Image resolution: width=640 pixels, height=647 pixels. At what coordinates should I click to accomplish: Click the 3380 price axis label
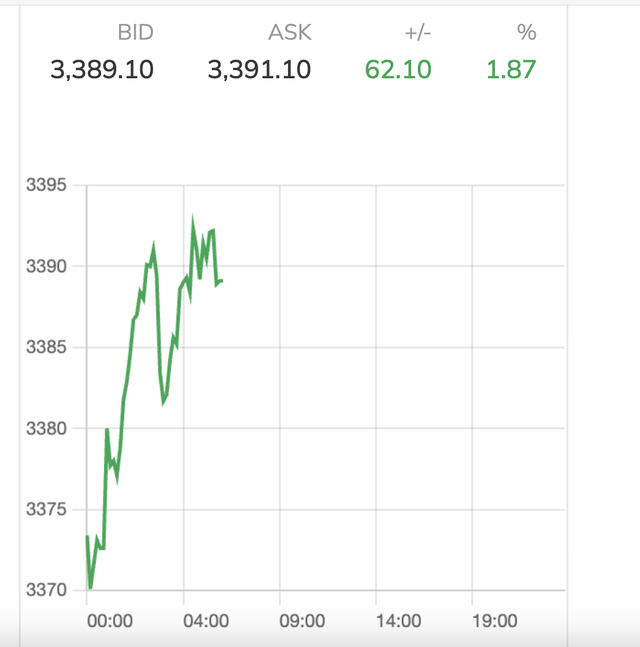[45, 429]
